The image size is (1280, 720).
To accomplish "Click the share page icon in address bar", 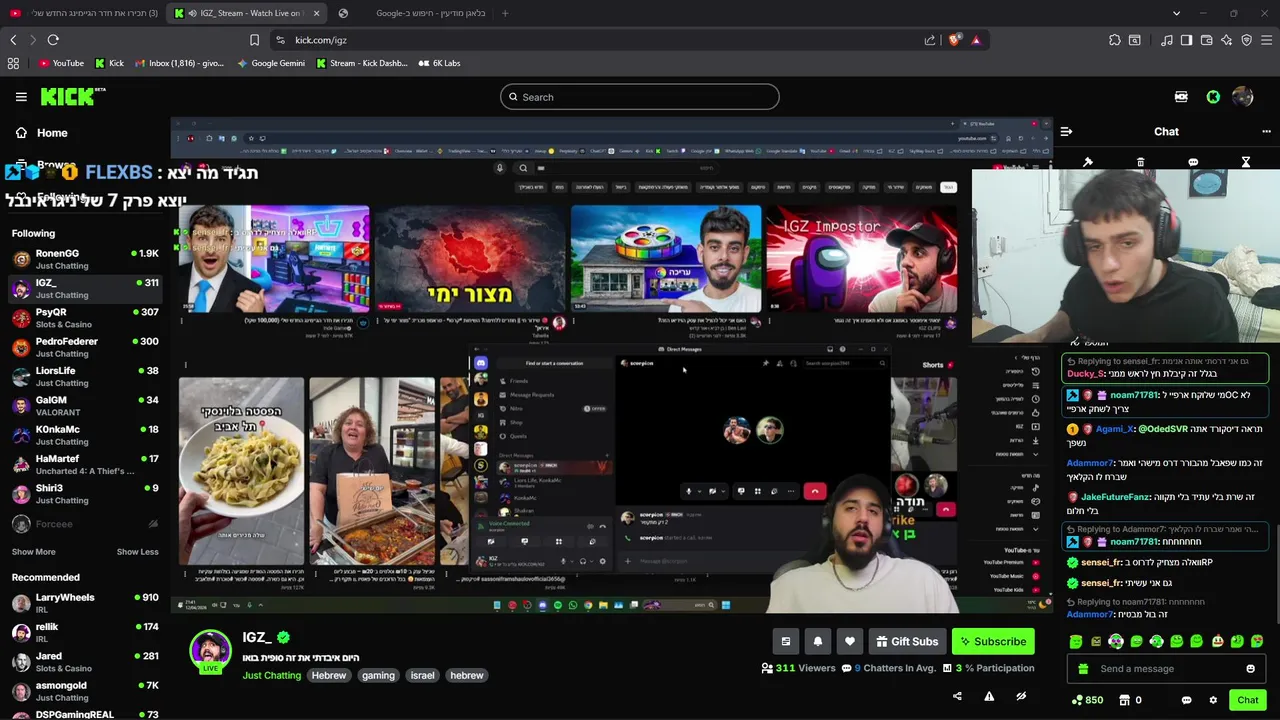I will click(x=930, y=40).
